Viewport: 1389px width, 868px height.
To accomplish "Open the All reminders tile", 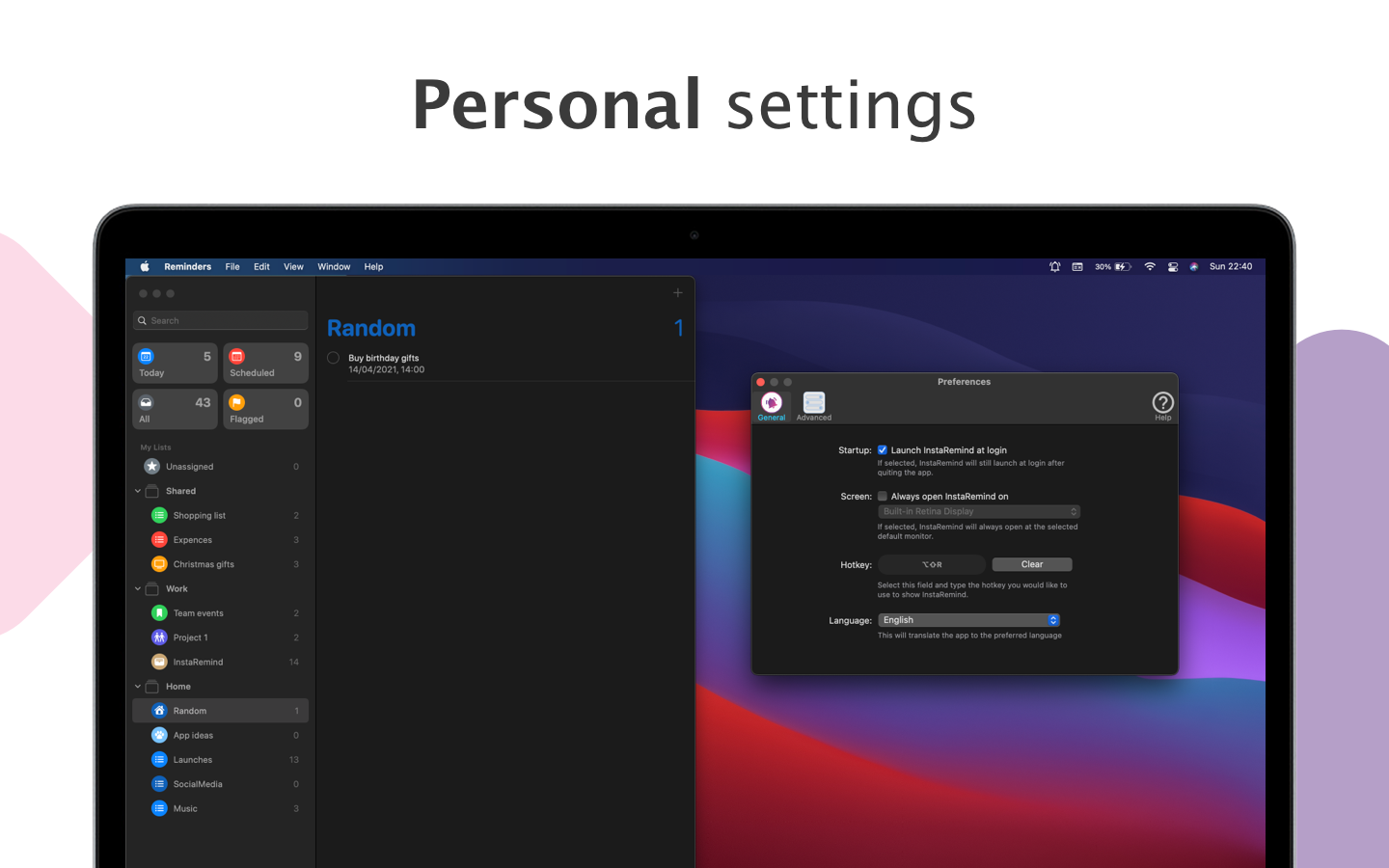I will (175, 410).
